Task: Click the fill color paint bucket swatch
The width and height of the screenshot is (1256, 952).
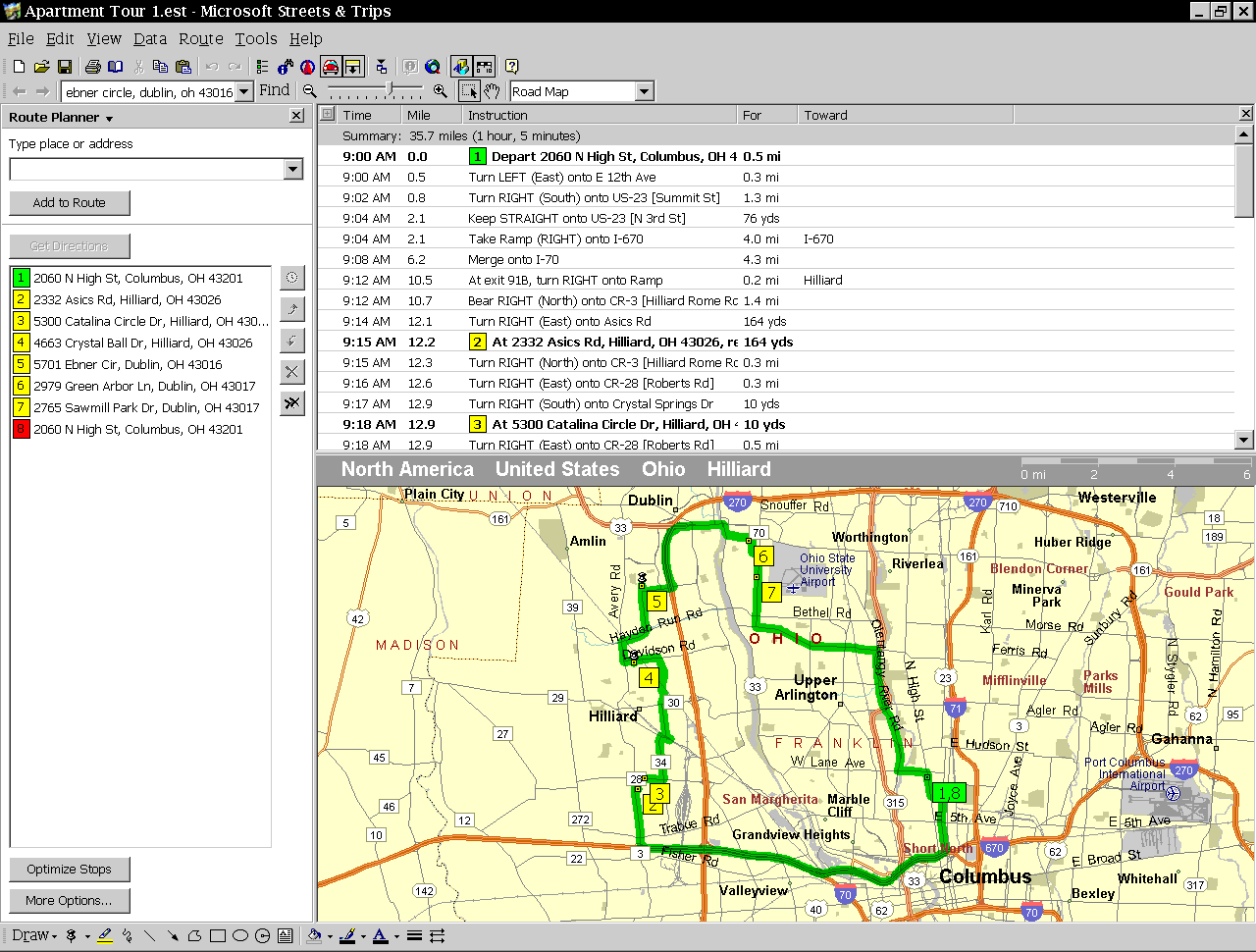Action: coord(314,936)
